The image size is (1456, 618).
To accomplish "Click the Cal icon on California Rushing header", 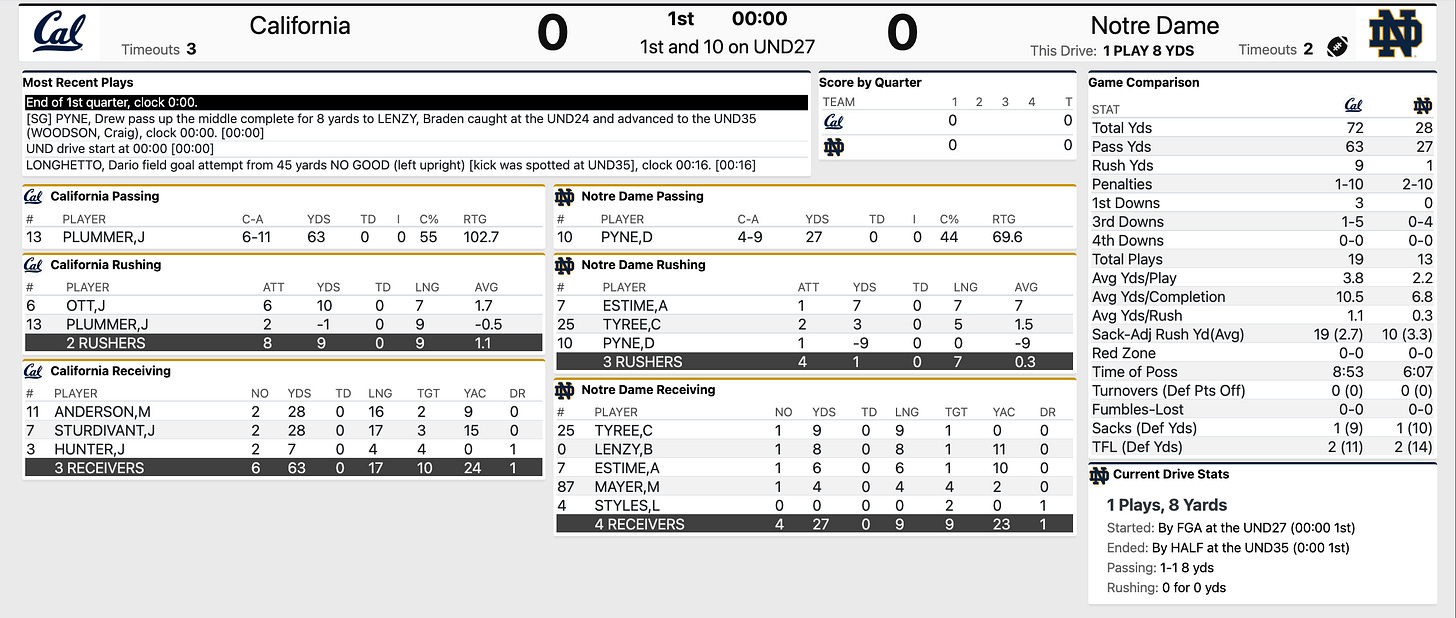I will (x=31, y=265).
